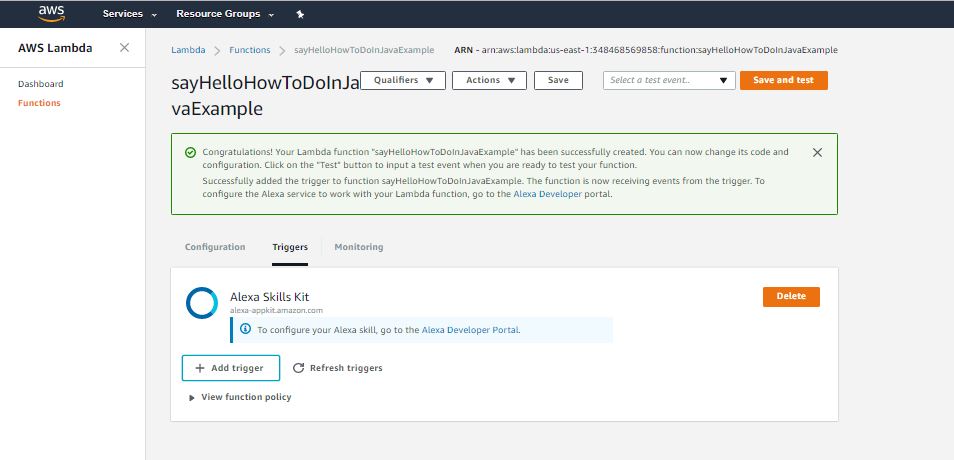Click the ARN text of the function
The image size is (954, 460).
(x=646, y=50)
